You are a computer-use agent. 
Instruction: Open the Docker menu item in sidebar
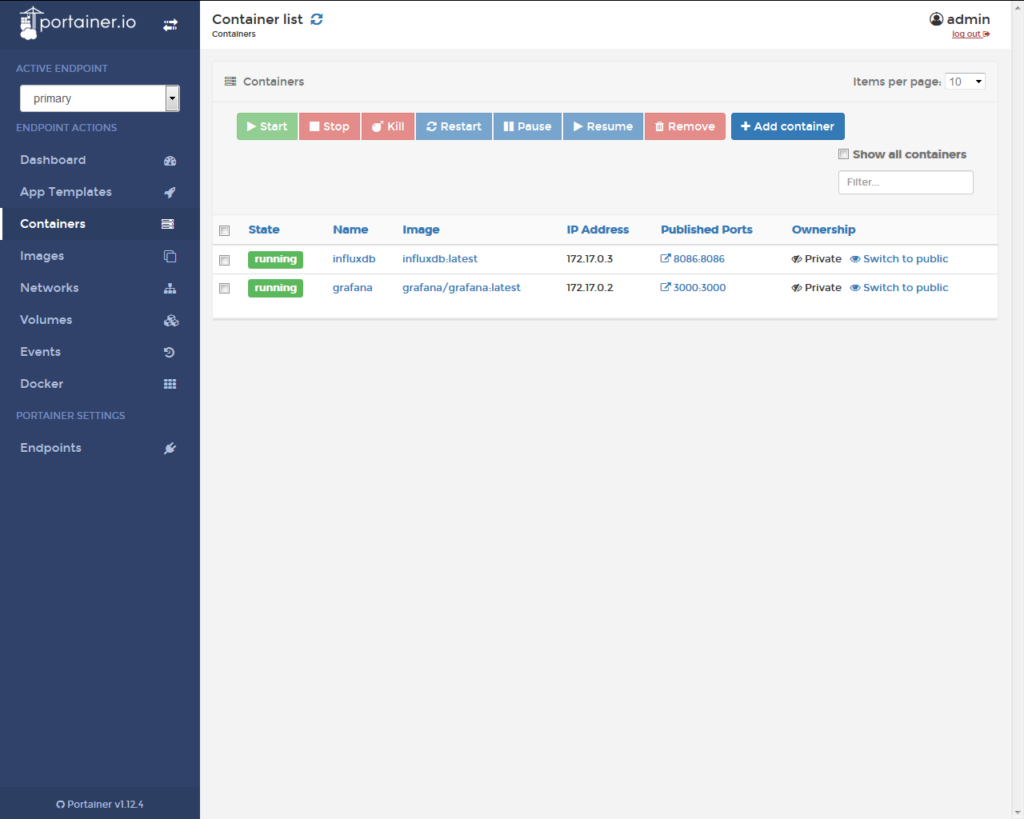tap(42, 384)
